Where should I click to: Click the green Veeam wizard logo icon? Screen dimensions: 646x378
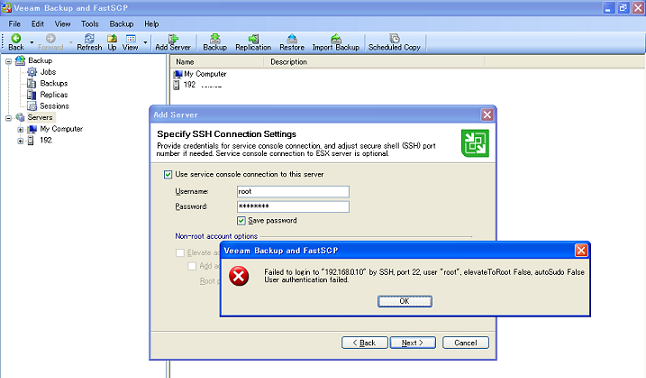[x=475, y=143]
